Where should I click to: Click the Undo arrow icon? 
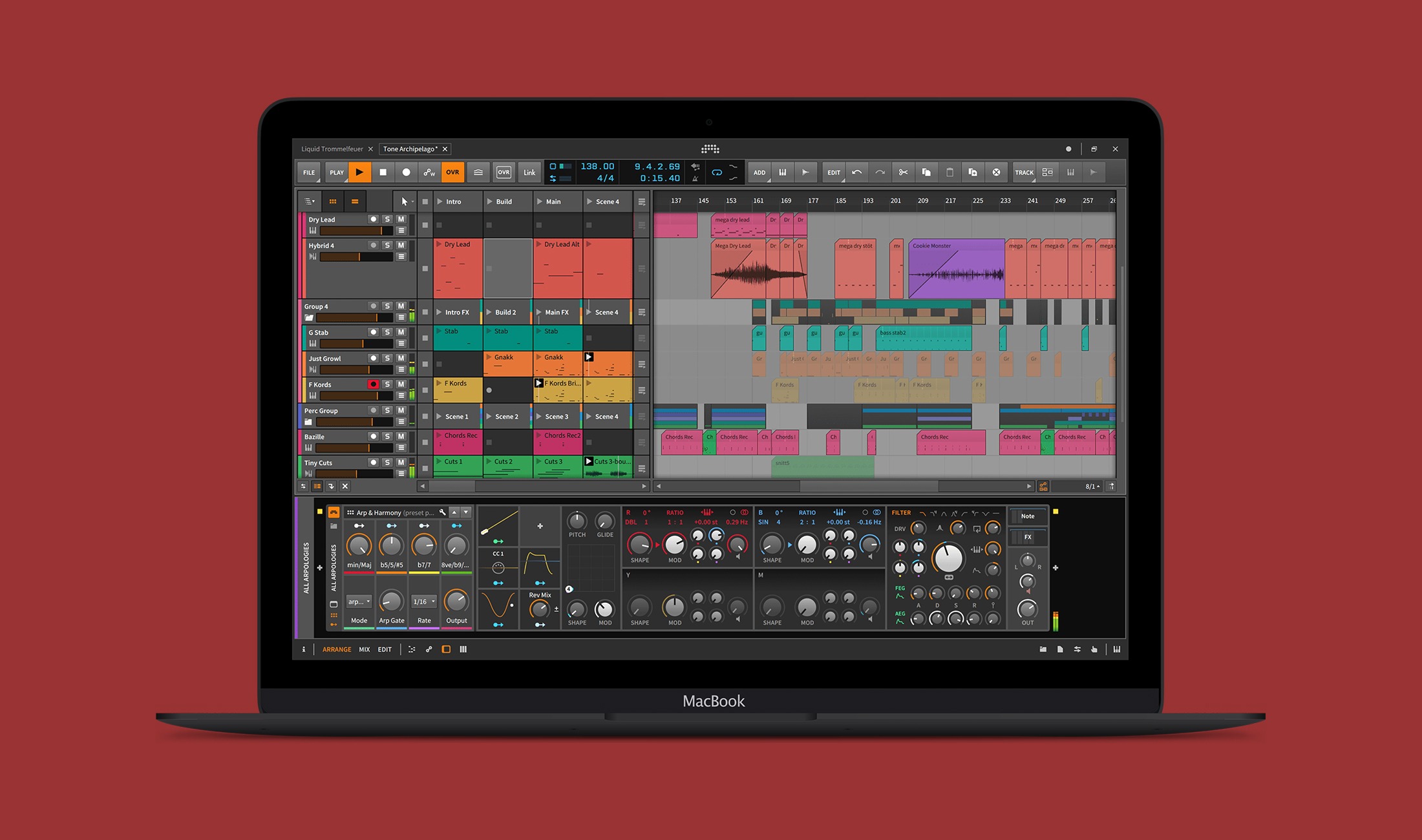click(x=856, y=173)
